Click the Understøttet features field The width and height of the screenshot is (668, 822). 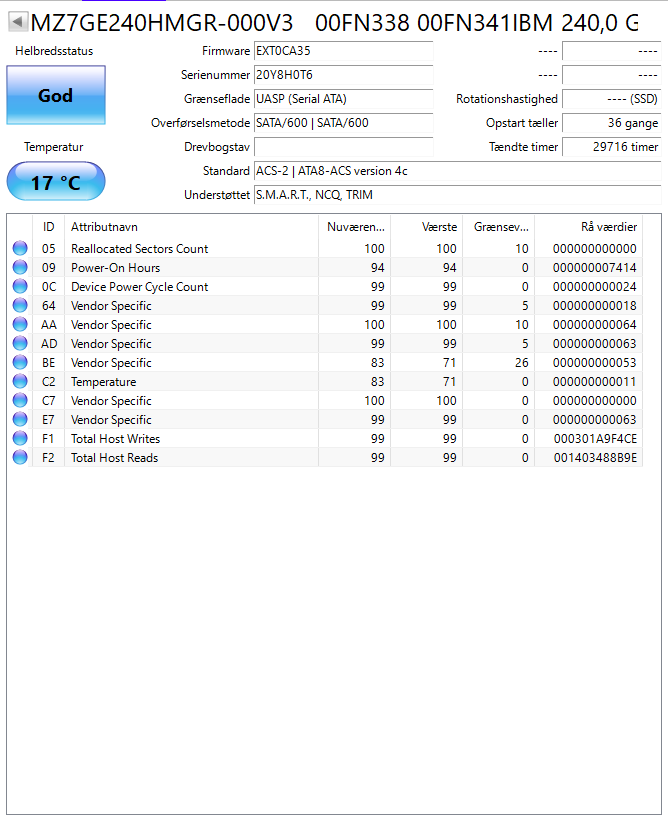457,195
